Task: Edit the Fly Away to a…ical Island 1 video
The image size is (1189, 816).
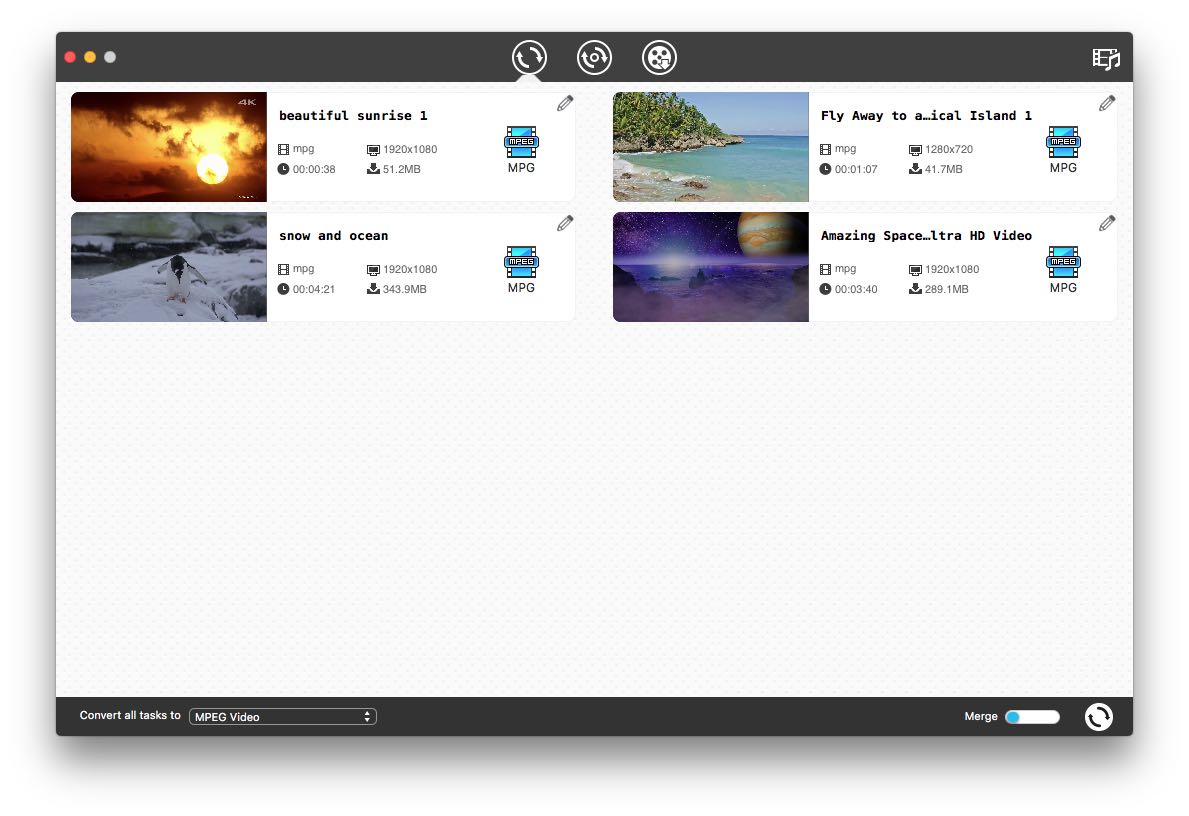Action: pyautogui.click(x=1107, y=103)
